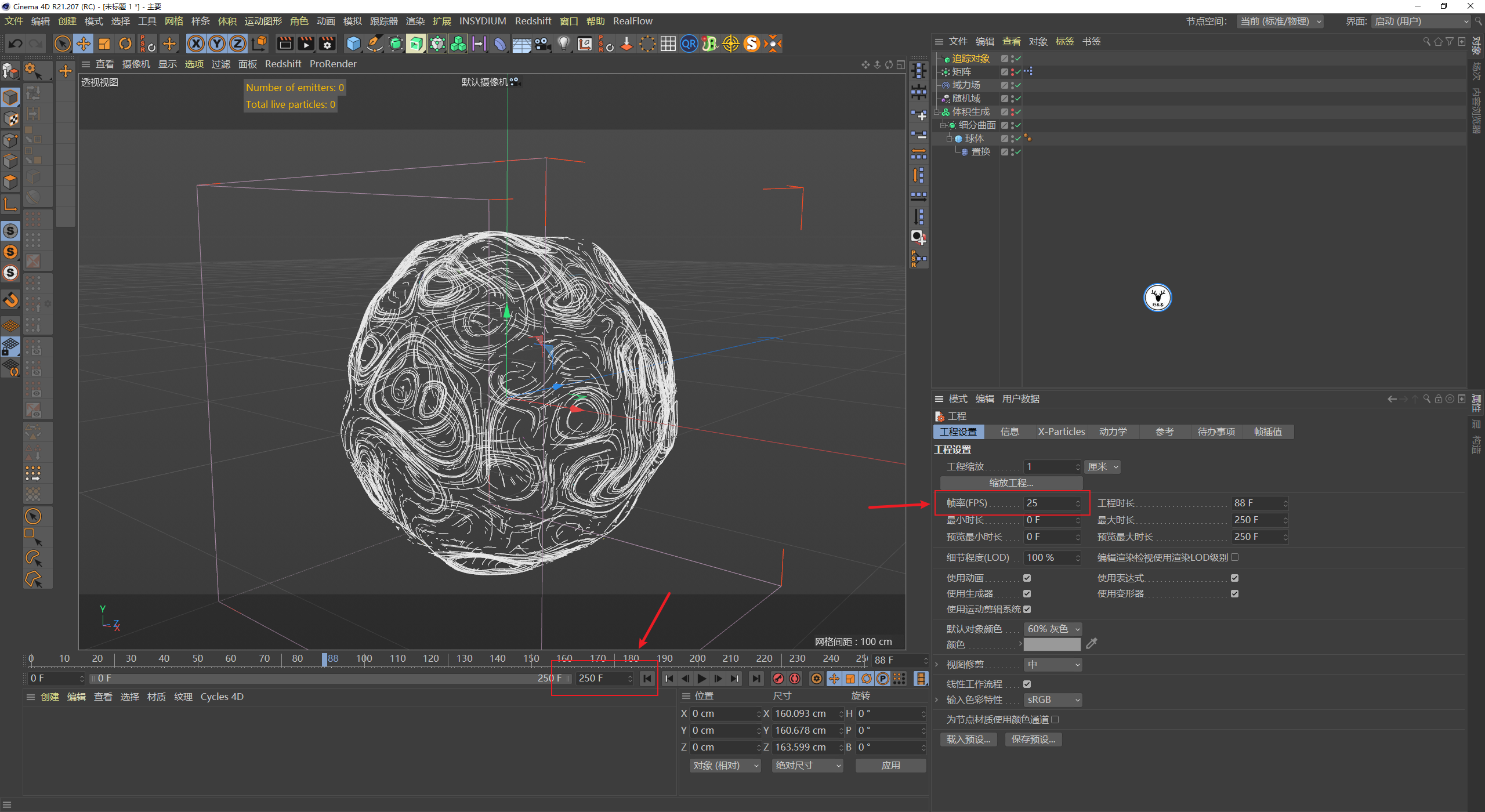Viewport: 1485px width, 812px height.
Task: Click the light bulb object icon
Action: point(563,43)
